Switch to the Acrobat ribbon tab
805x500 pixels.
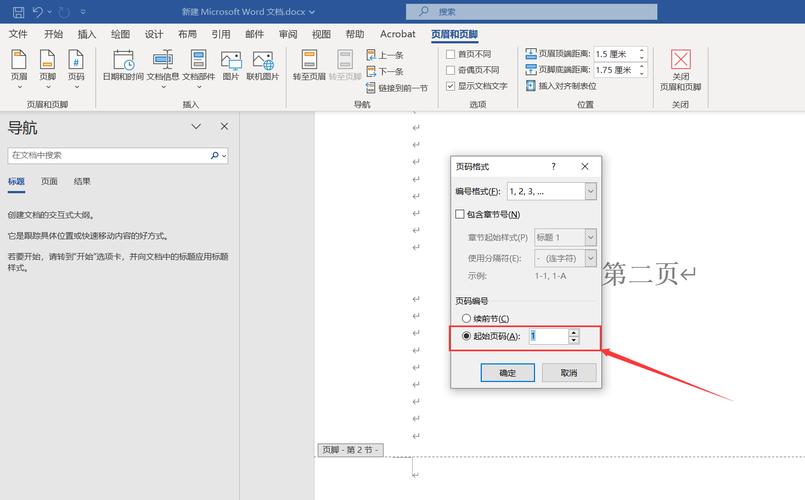pos(397,34)
